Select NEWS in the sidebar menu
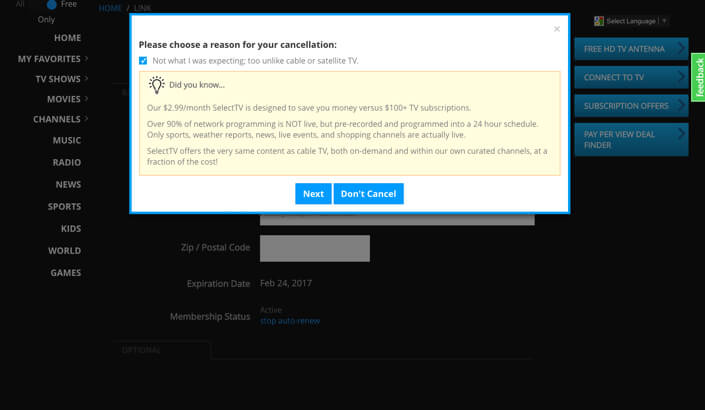The width and height of the screenshot is (705, 410). [68, 185]
